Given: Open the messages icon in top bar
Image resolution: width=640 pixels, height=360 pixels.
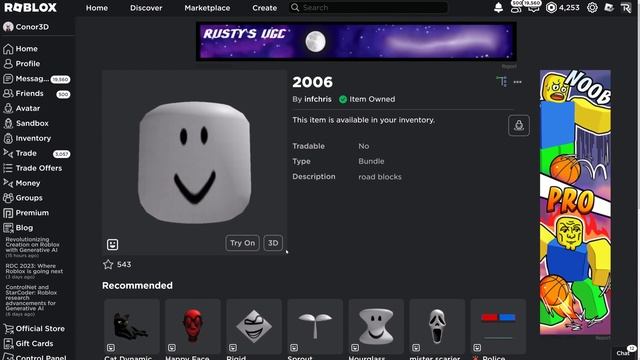Looking at the screenshot, I should 533,8.
